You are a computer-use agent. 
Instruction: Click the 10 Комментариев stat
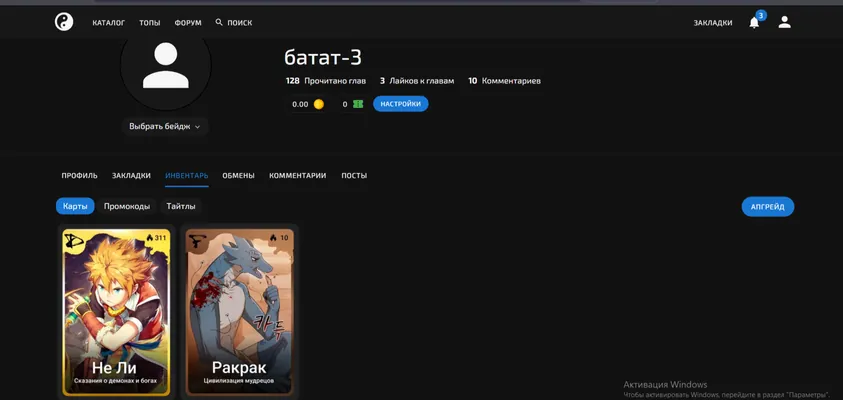[x=504, y=81]
